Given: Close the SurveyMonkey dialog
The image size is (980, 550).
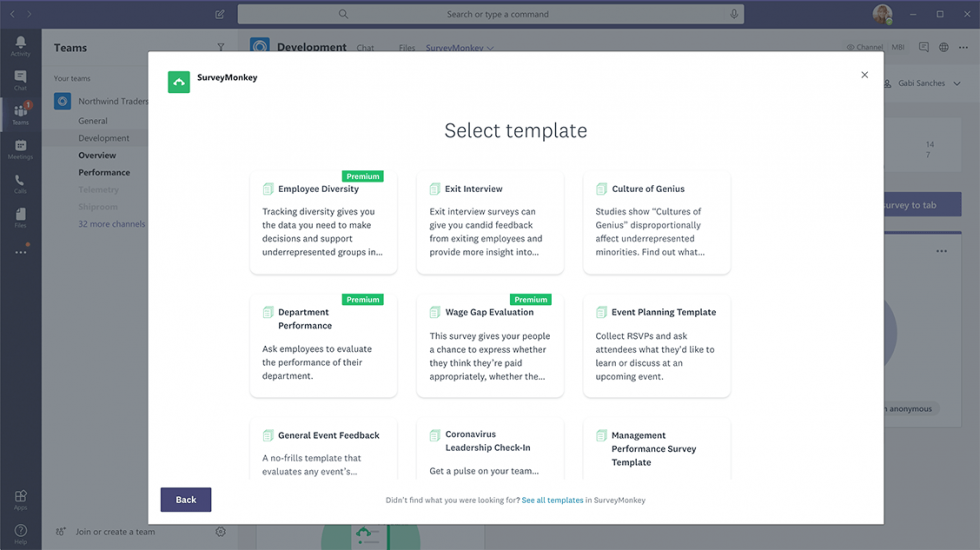Looking at the screenshot, I should click(864, 75).
